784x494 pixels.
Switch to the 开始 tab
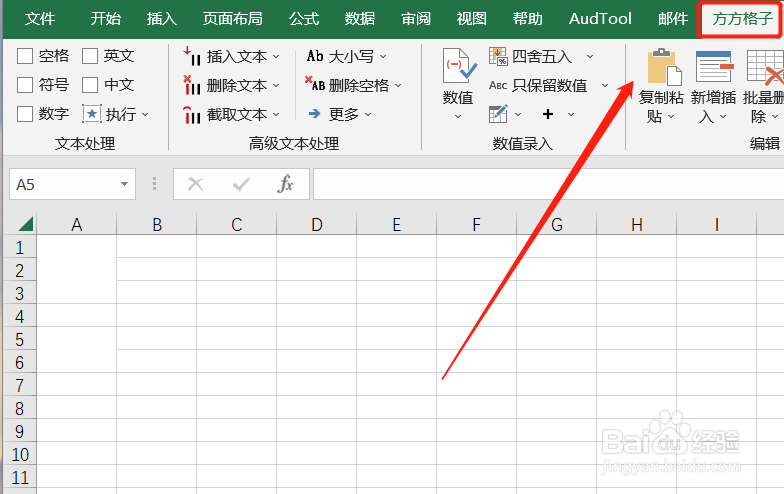[106, 18]
